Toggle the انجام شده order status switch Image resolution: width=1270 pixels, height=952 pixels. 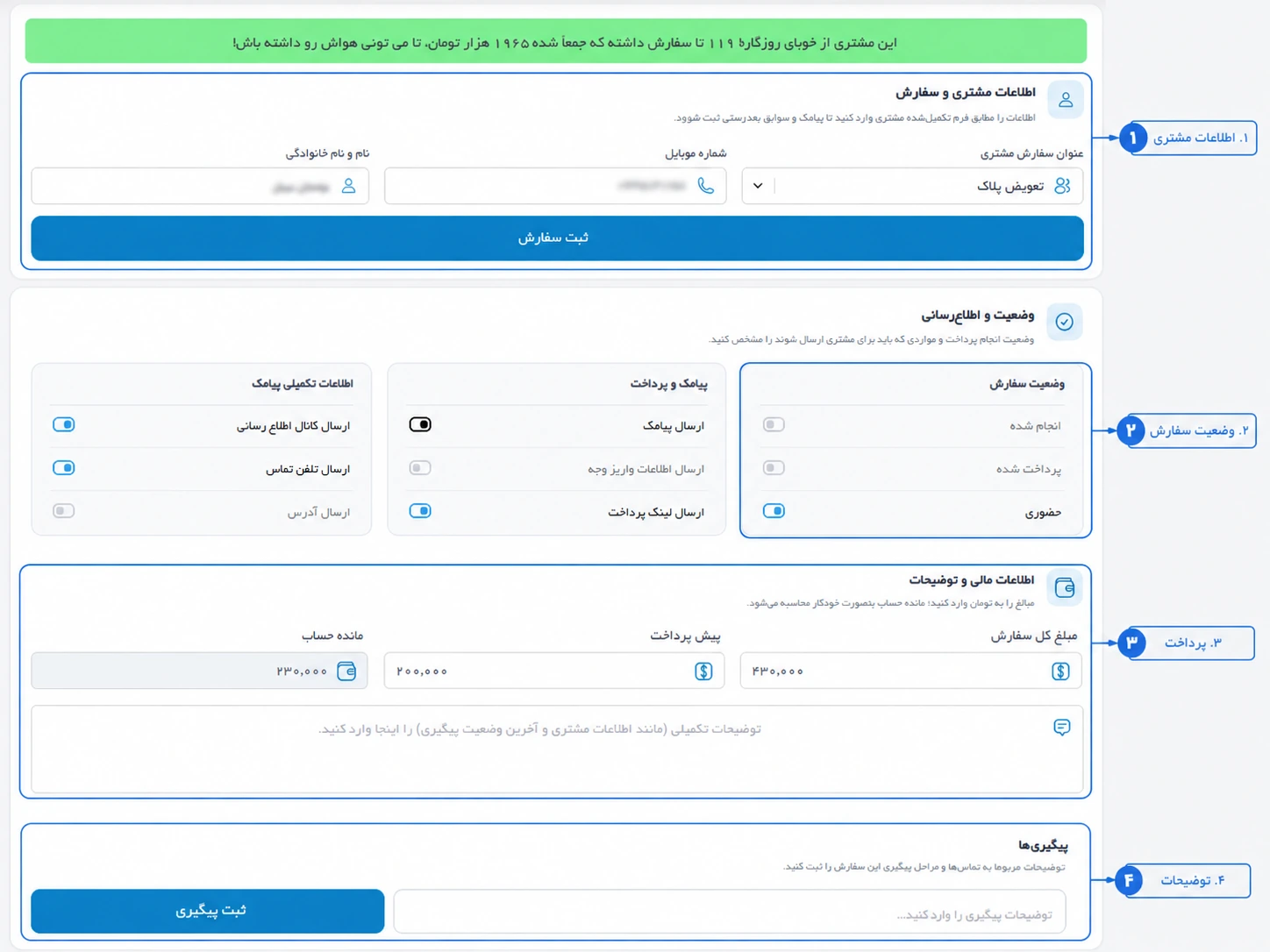pyautogui.click(x=774, y=424)
